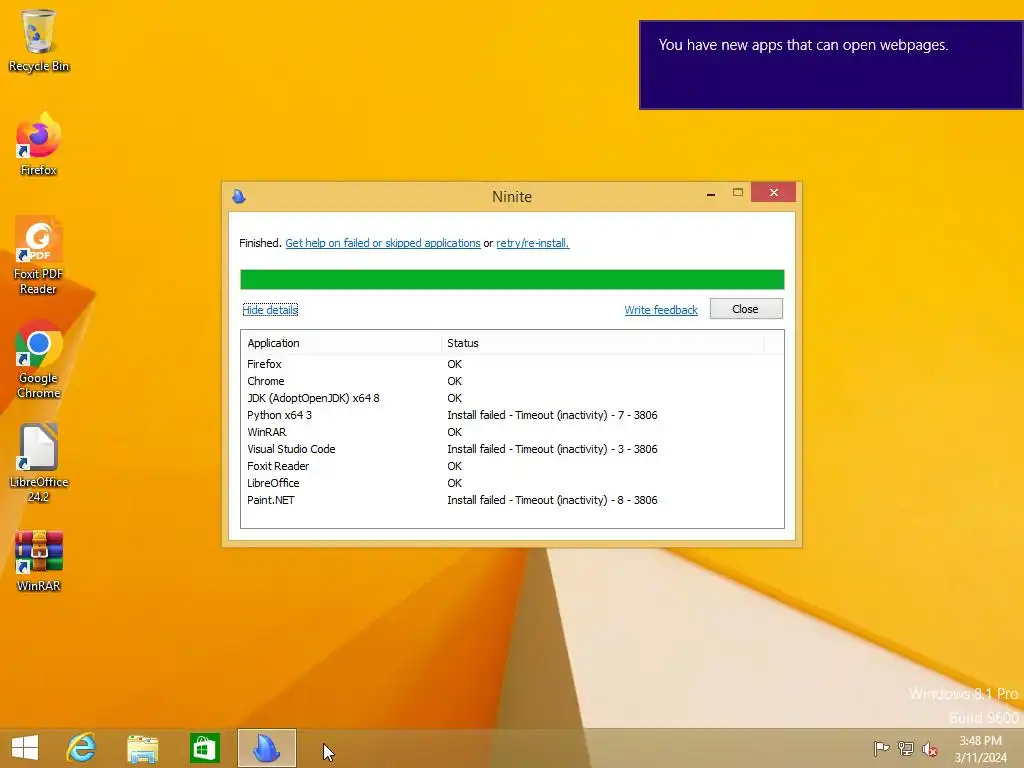Viewport: 1024px width, 768px height.
Task: Select the Paint.NET row
Action: 512,500
